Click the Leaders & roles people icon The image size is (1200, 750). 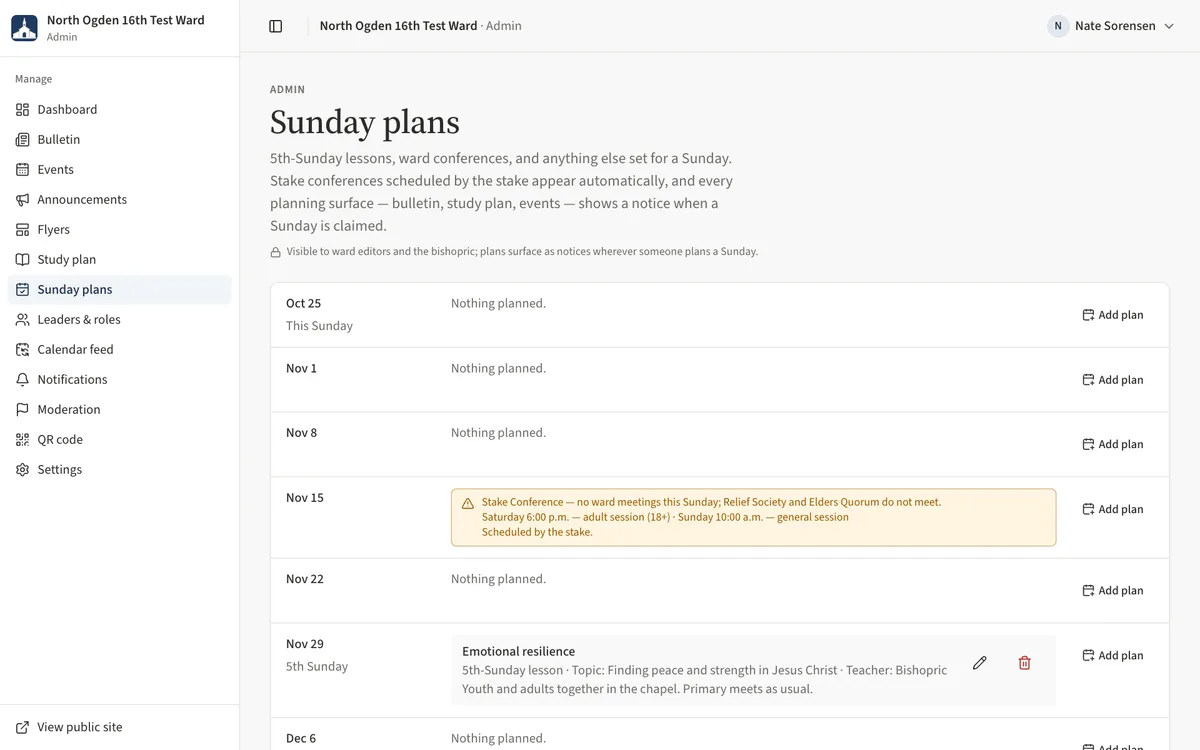23,320
